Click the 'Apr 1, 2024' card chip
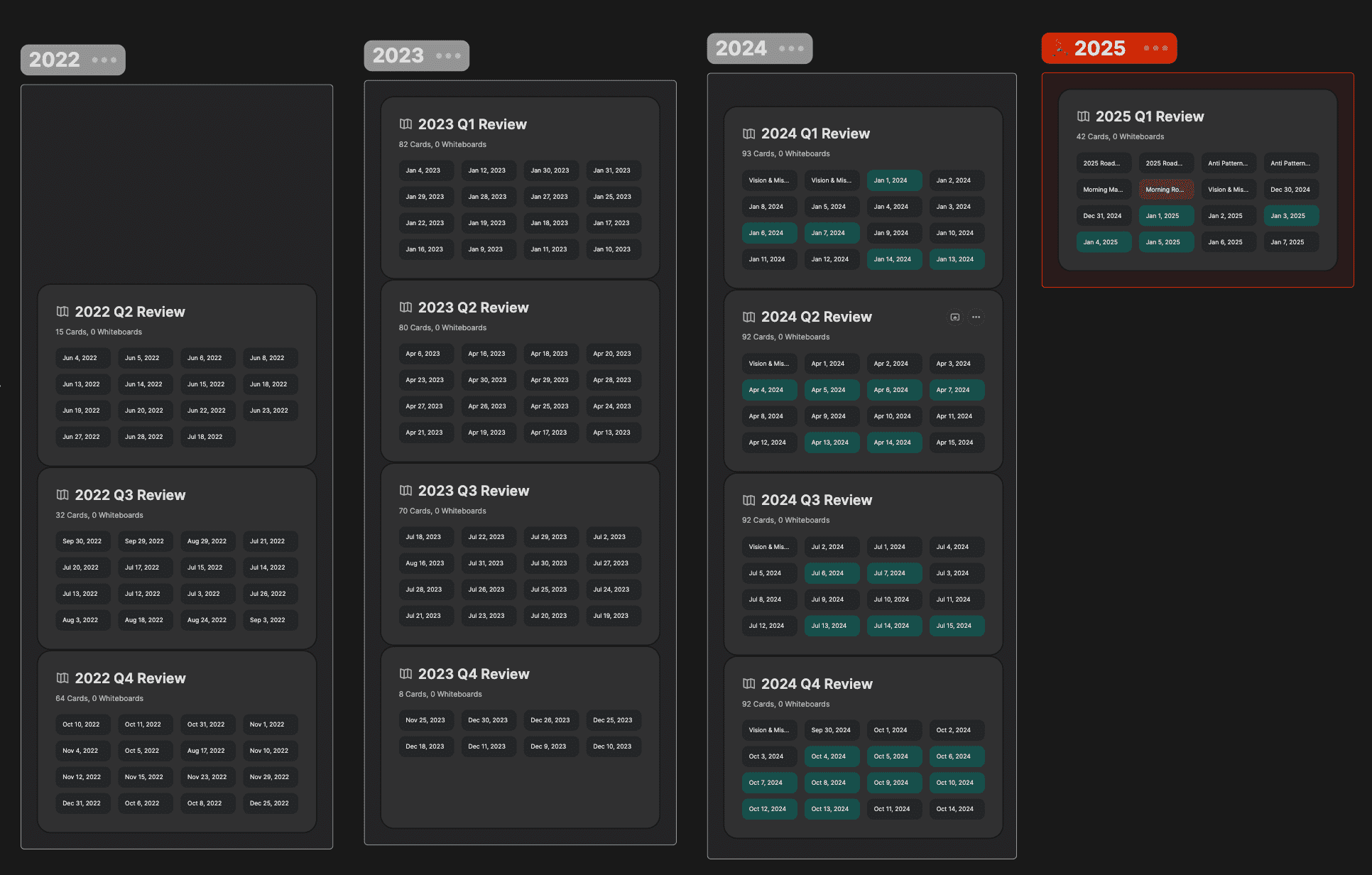This screenshot has height=875, width=1372. coord(832,364)
